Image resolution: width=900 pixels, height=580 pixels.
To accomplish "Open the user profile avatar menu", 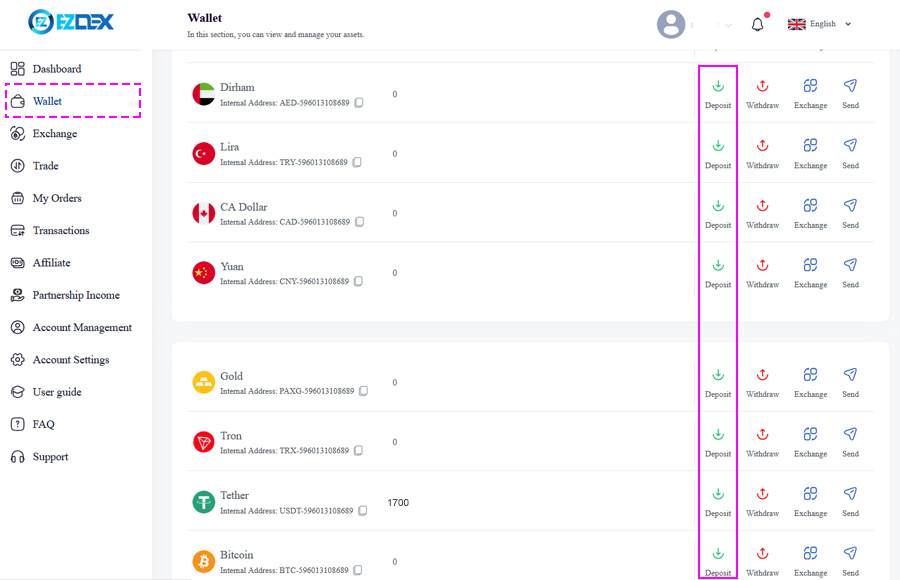I will 671,24.
